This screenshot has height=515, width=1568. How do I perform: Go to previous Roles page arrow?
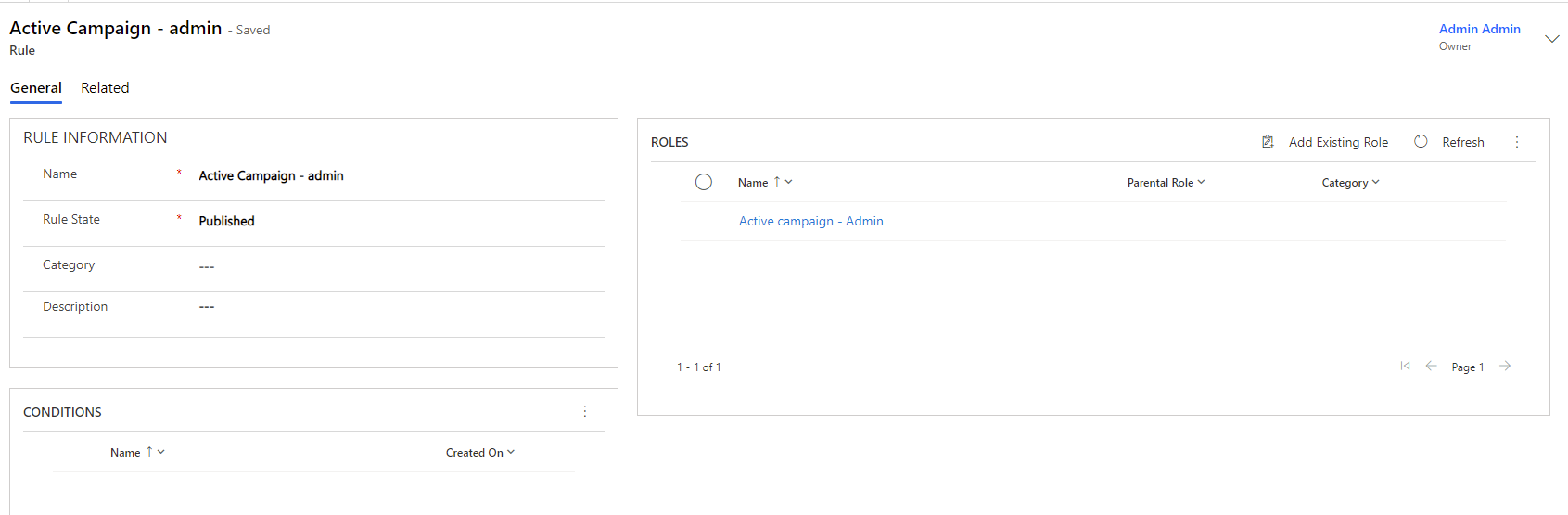click(1431, 367)
